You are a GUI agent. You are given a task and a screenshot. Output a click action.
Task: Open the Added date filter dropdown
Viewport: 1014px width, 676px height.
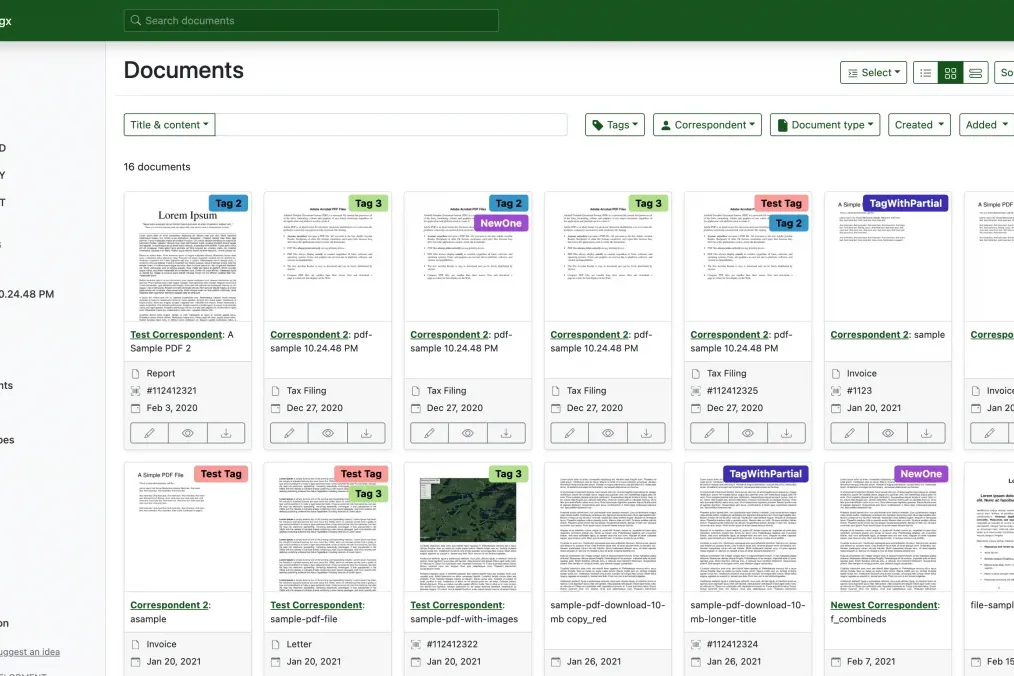(986, 125)
